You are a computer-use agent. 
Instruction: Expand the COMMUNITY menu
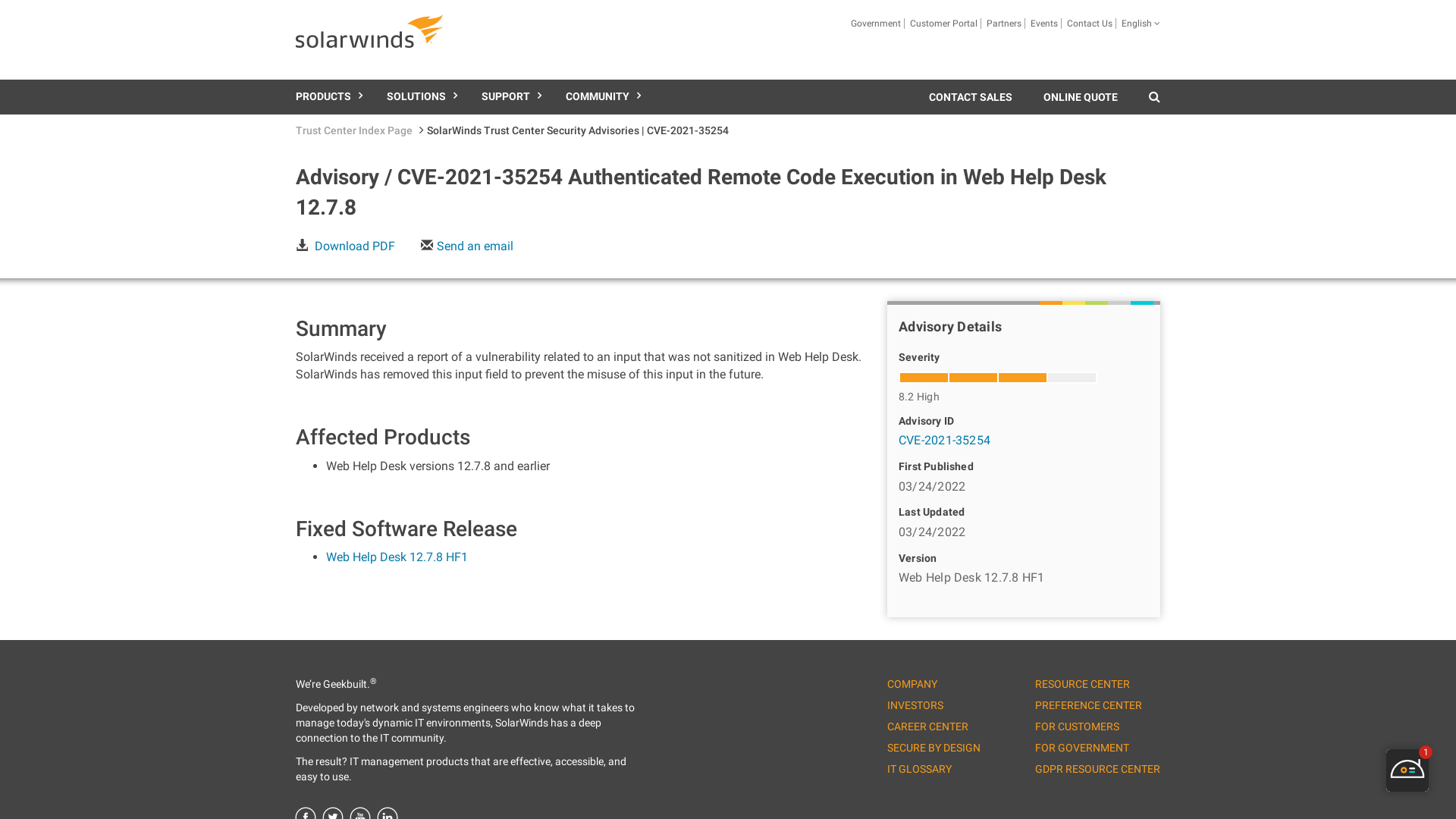point(603,96)
